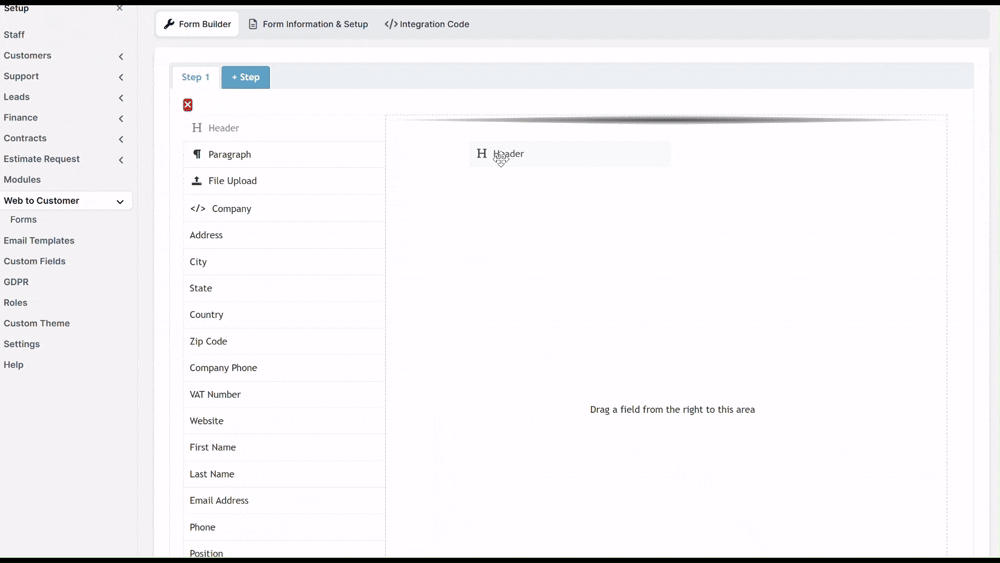Select the VAT Number field
The image size is (1000, 563).
click(284, 394)
